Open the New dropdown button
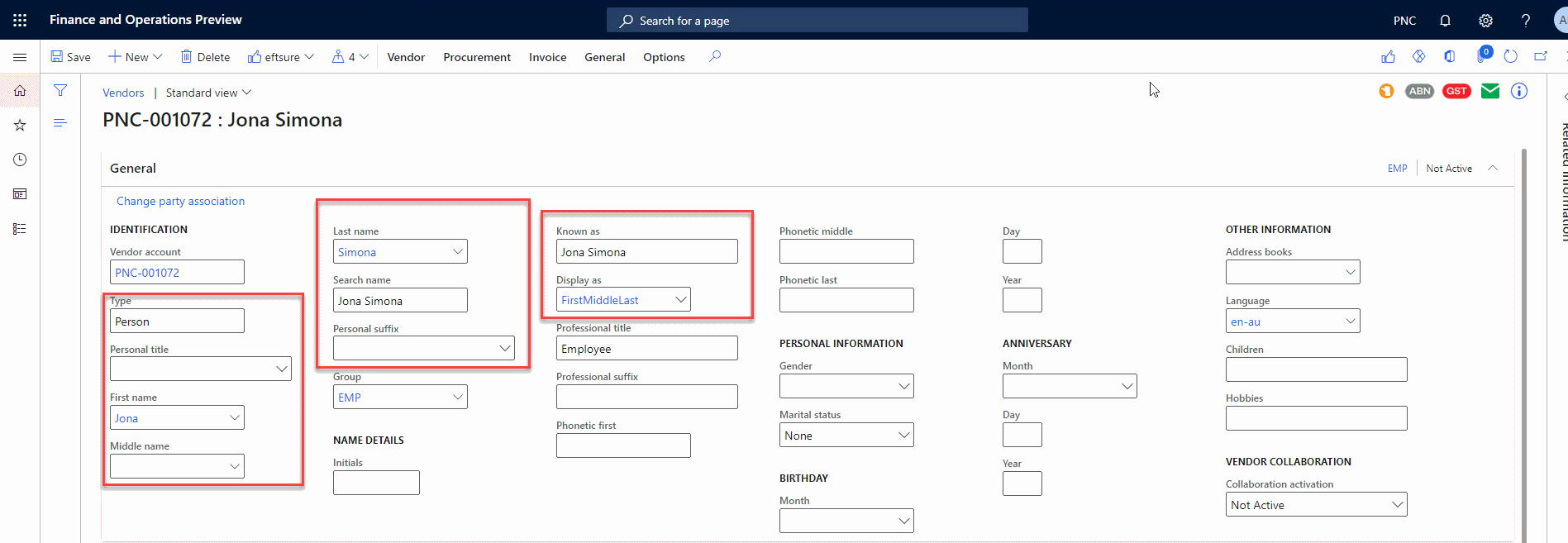The image size is (1568, 543). (x=136, y=57)
